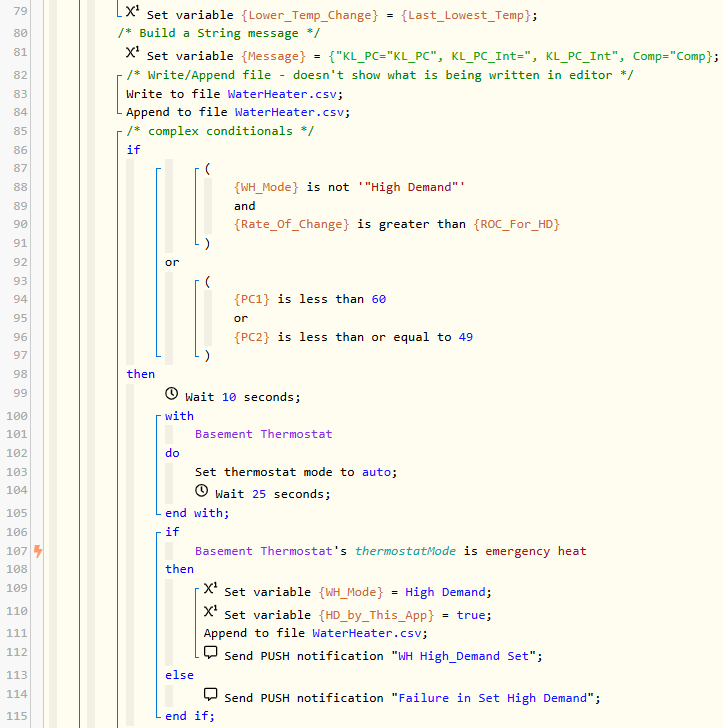Click the clock icon for Wait 25 seconds
The height and width of the screenshot is (728, 723).
[x=202, y=492]
